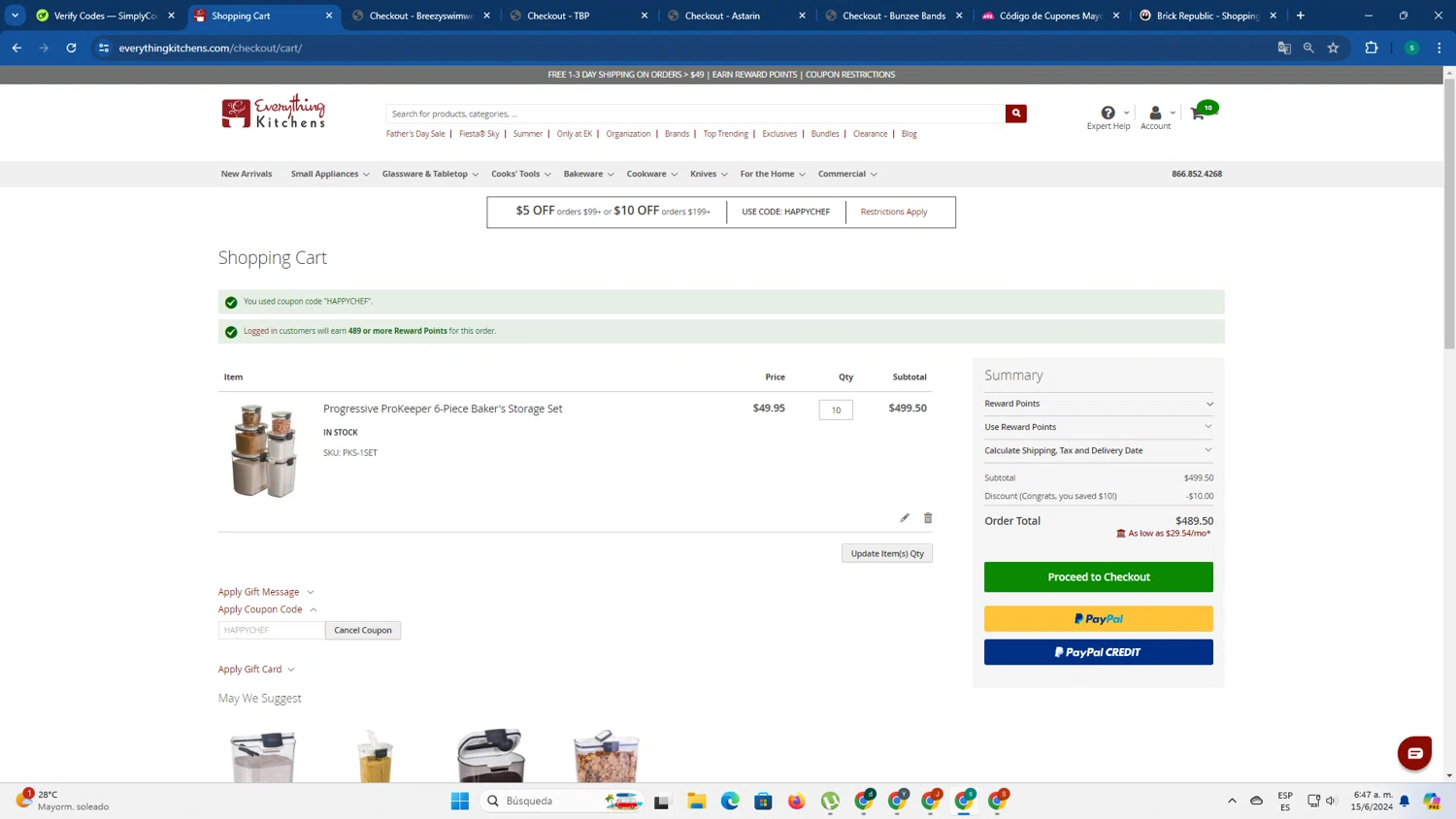The width and height of the screenshot is (1456, 819).
Task: Open the notifications bell in system tray
Action: 1405,801
